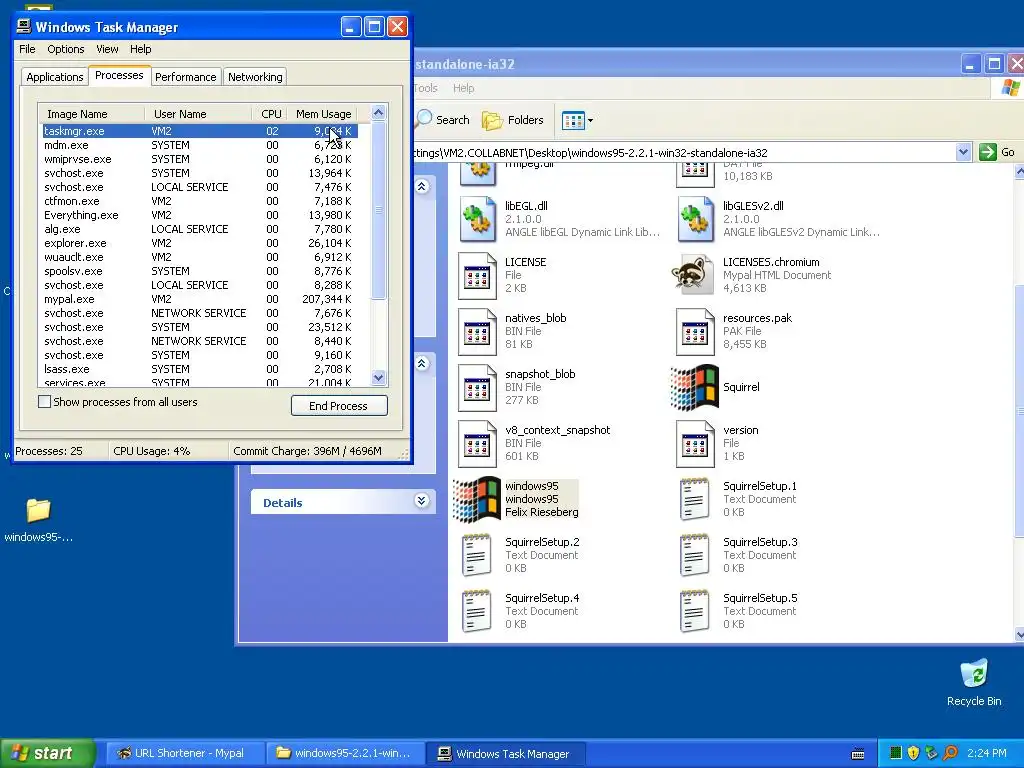Screen dimensions: 1024x768
Task: Select the LICENSE file icon
Action: pyautogui.click(x=477, y=276)
